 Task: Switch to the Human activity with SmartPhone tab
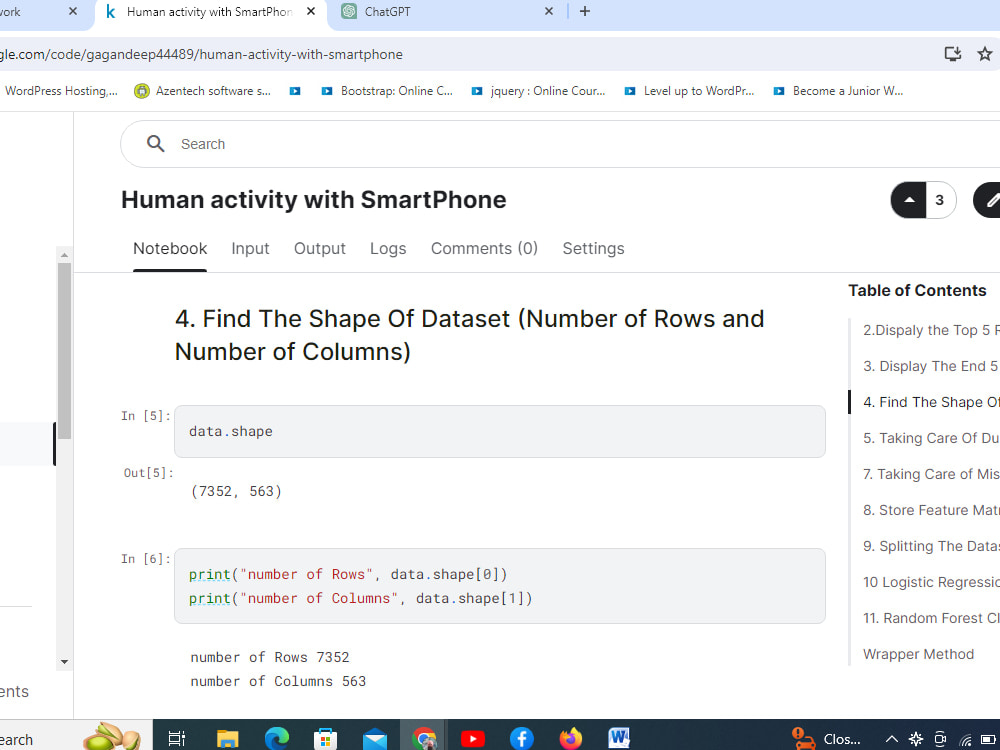tap(210, 11)
